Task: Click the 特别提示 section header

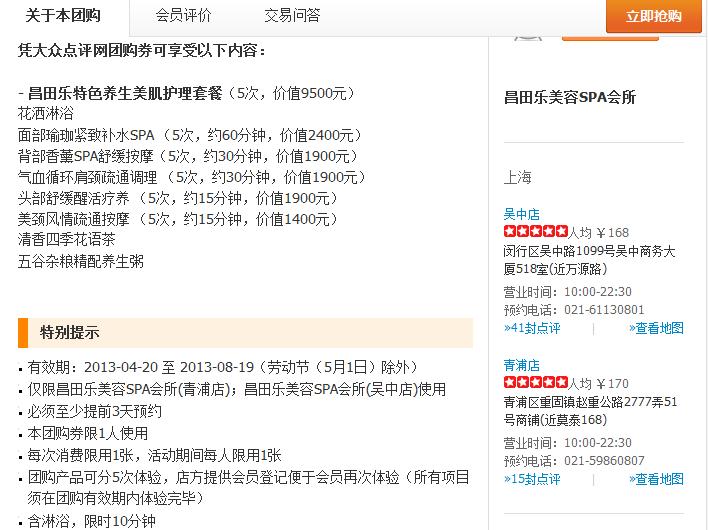Action: (x=70, y=333)
